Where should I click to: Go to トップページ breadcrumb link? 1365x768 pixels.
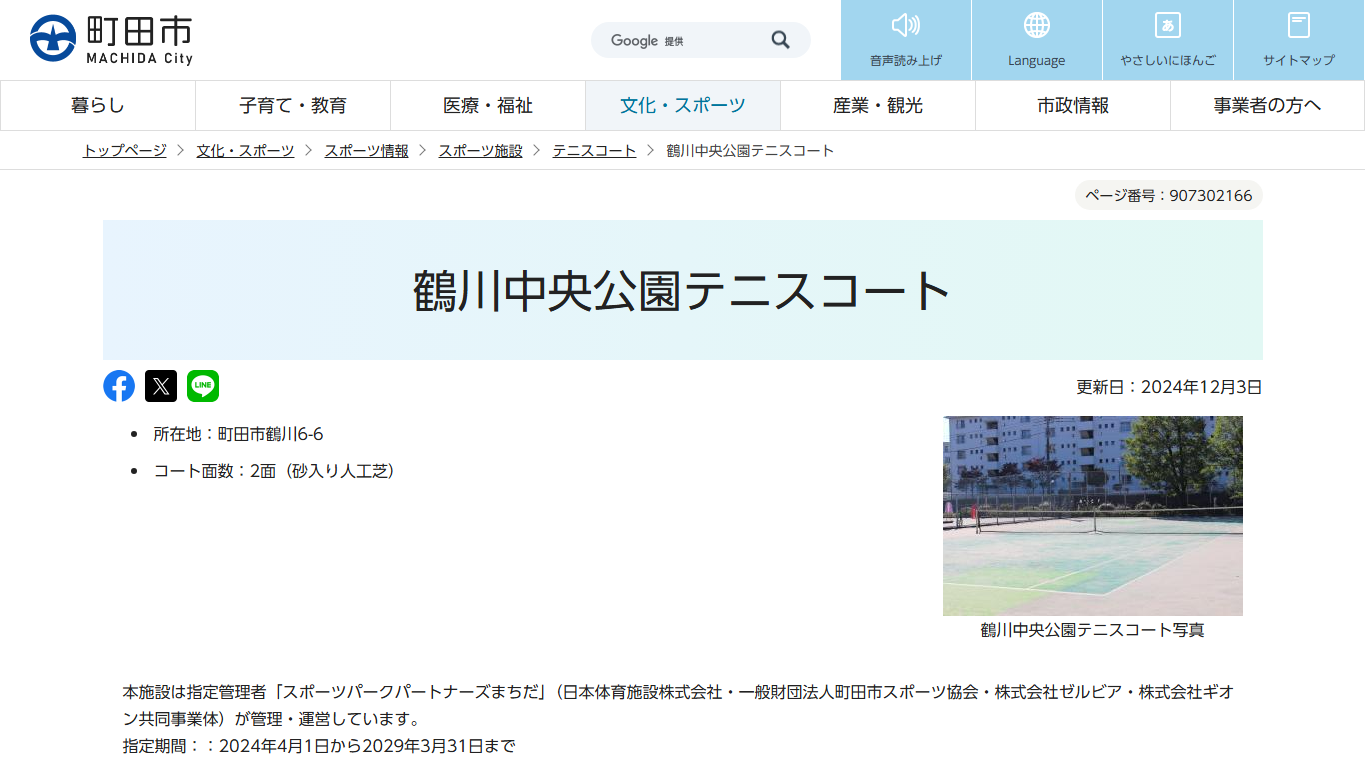pyautogui.click(x=125, y=151)
